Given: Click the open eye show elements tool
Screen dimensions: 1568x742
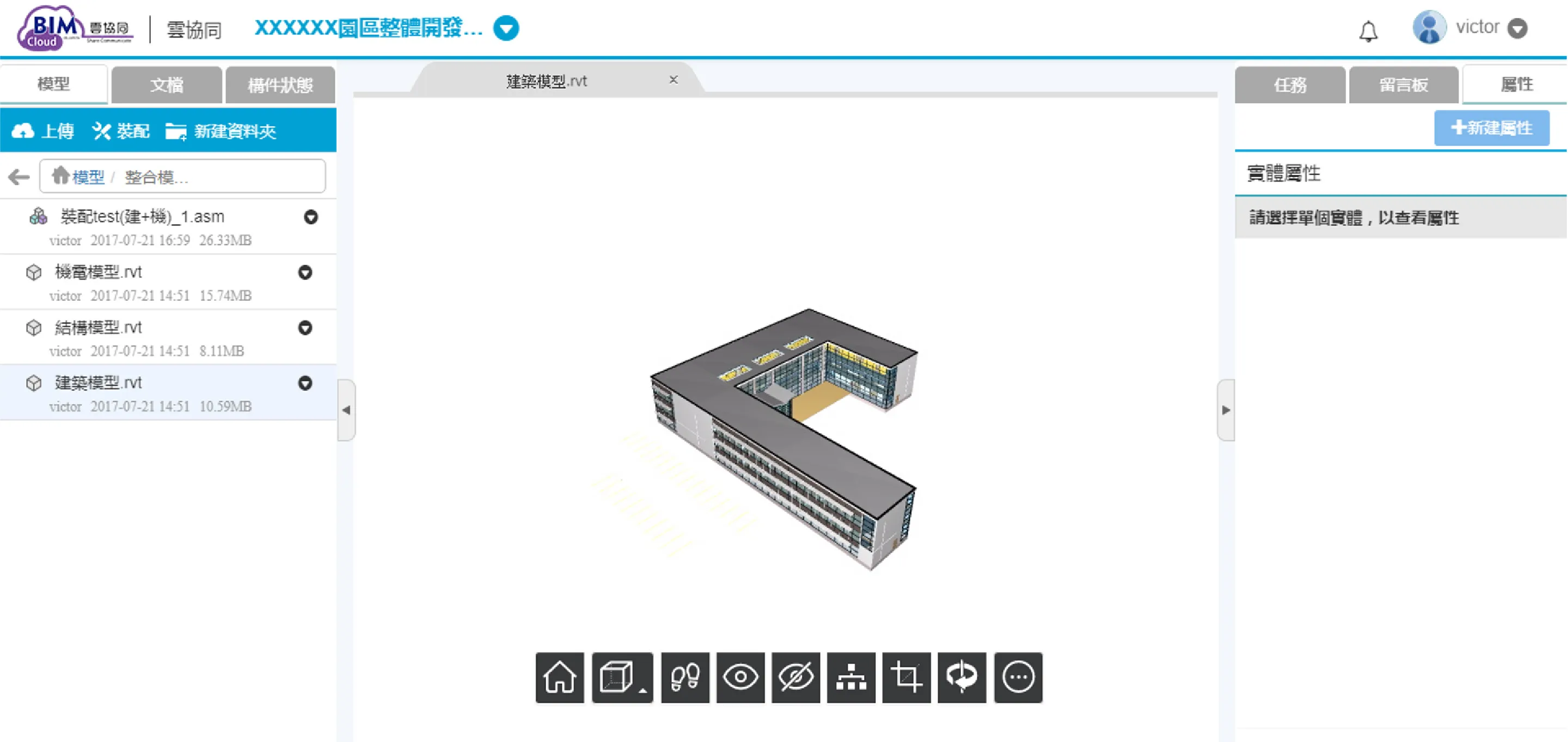Looking at the screenshot, I should pyautogui.click(x=740, y=677).
